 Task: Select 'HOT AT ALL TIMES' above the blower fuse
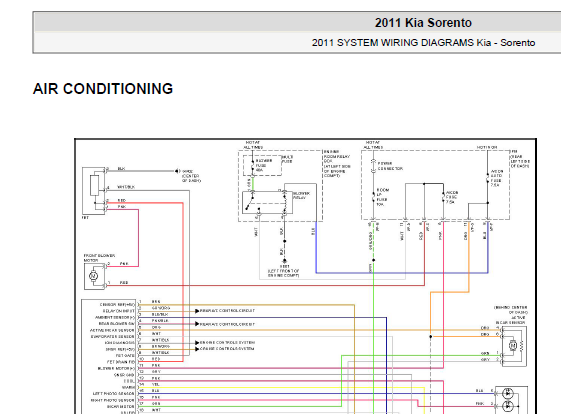[x=253, y=145]
